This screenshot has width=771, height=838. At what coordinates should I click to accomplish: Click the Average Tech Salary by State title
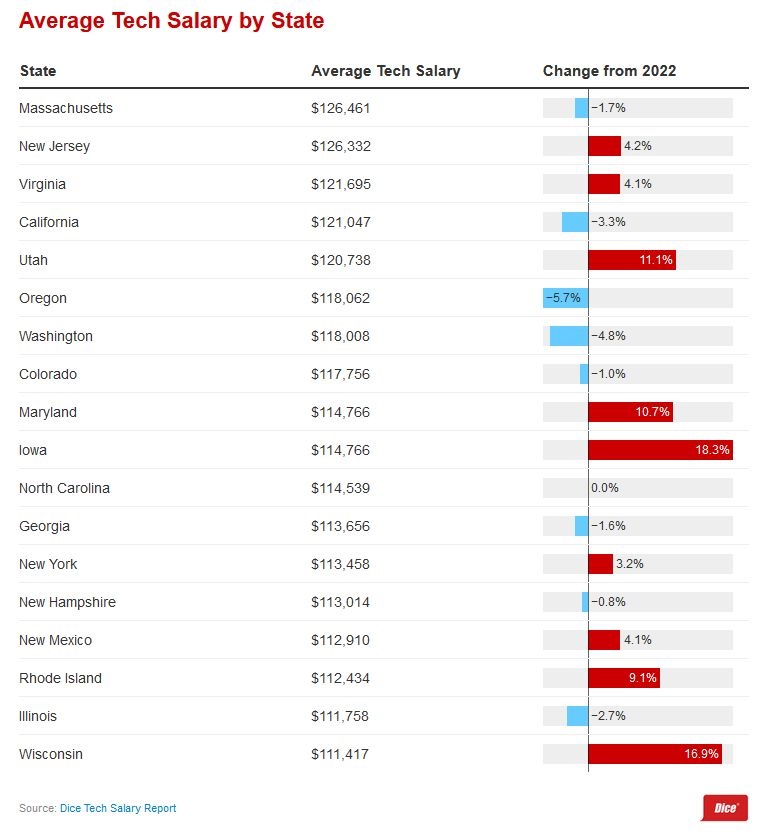(171, 21)
